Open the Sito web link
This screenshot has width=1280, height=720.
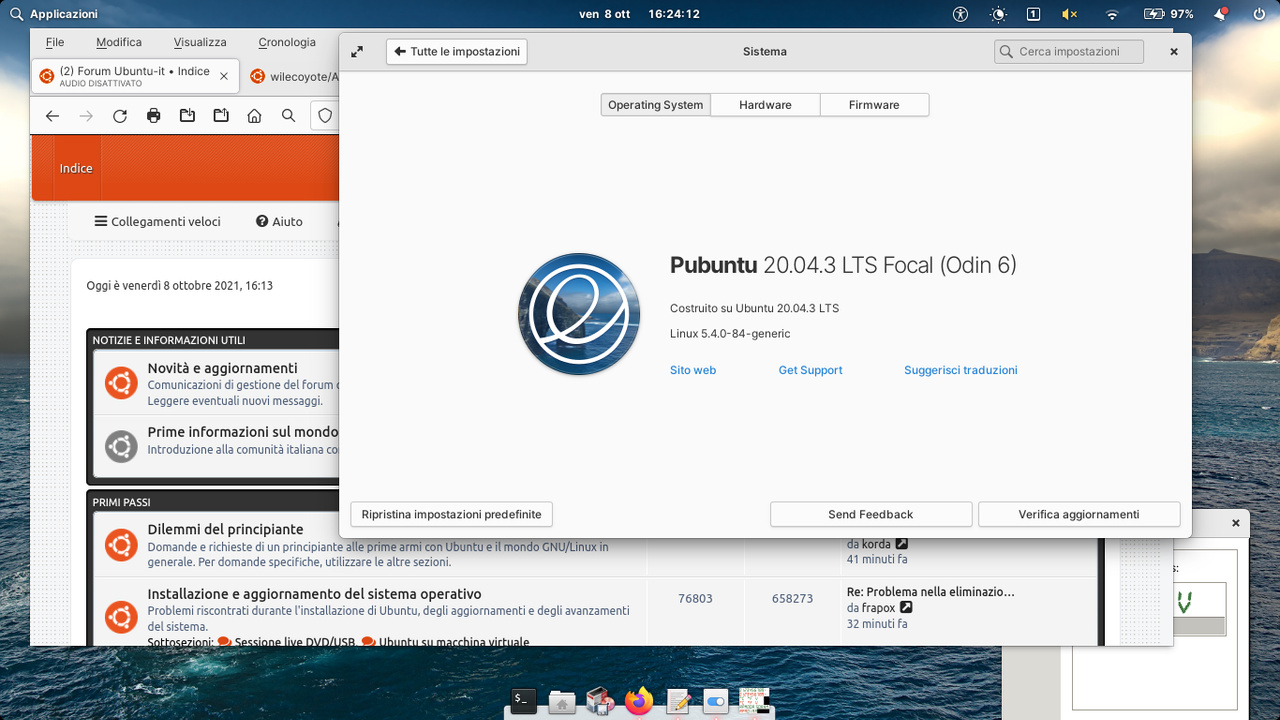tap(693, 370)
